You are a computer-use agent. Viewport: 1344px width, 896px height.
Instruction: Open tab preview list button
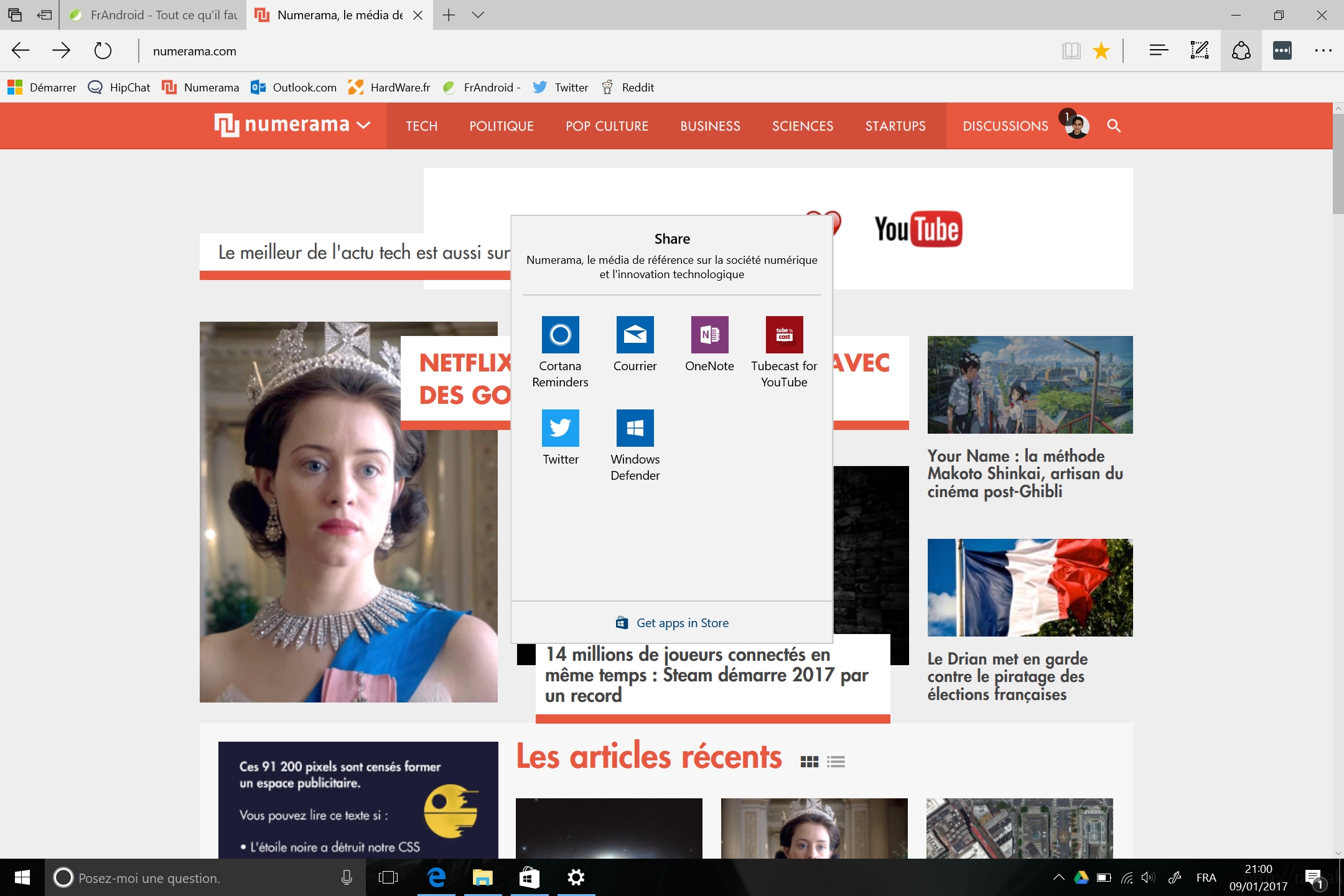[15, 15]
